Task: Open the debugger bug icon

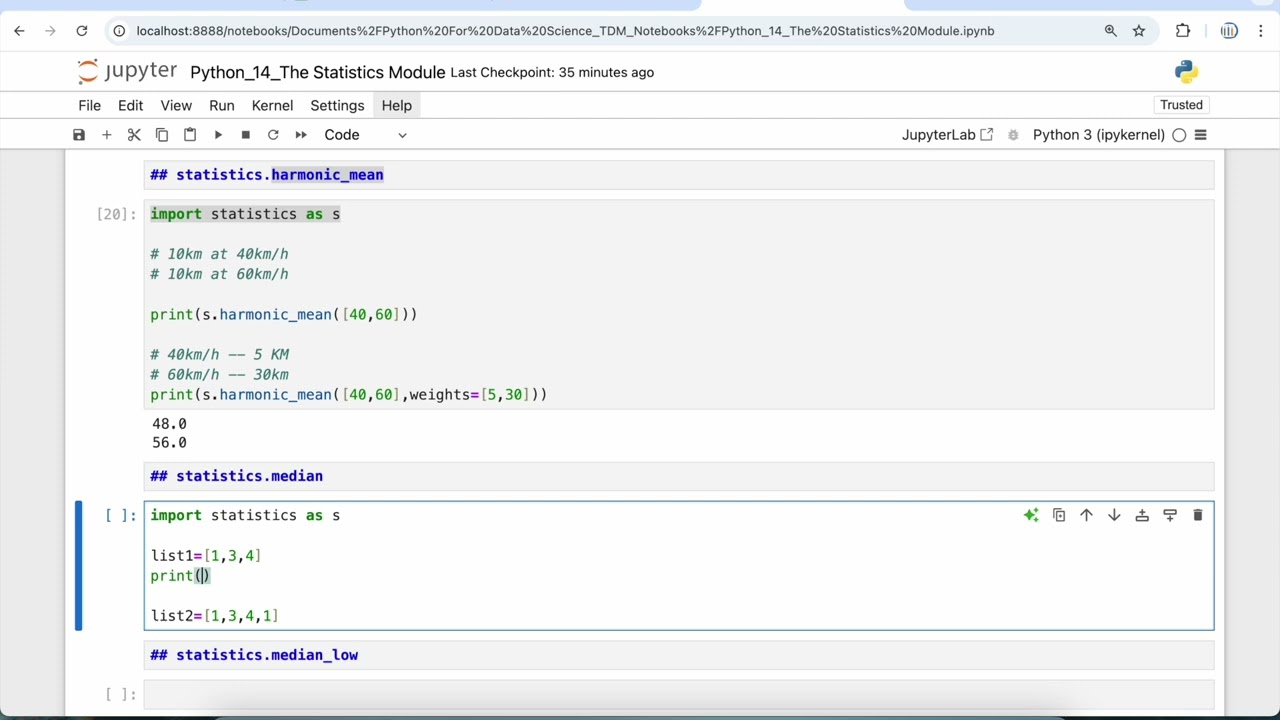Action: pos(1013,135)
